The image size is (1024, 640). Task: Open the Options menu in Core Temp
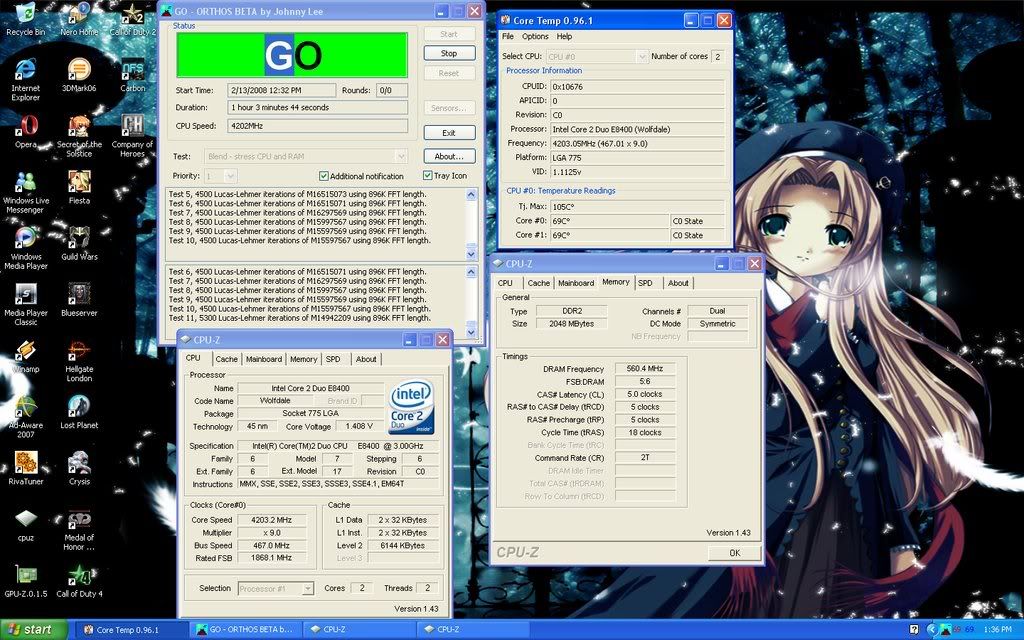click(535, 36)
